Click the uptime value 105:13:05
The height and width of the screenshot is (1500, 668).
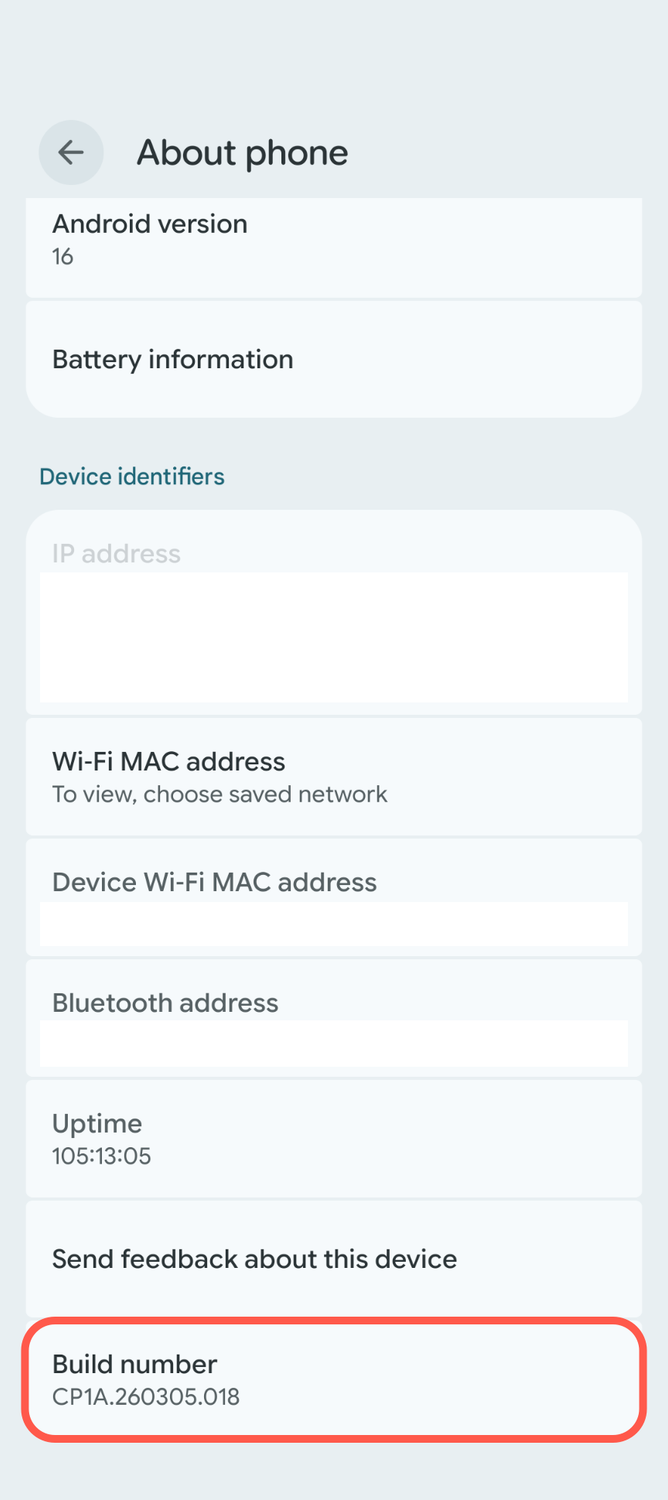tap(101, 1156)
